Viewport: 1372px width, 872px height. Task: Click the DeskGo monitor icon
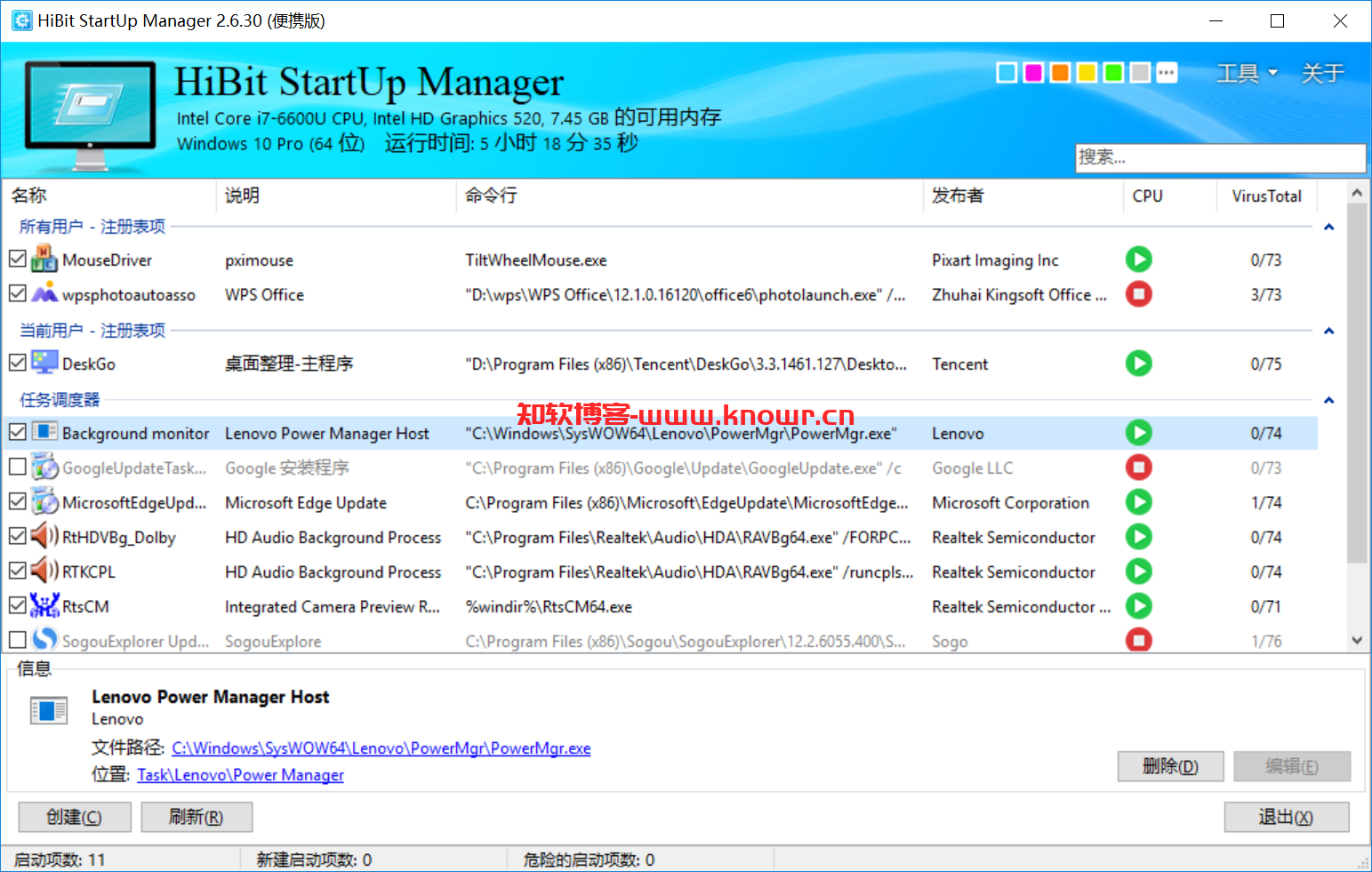pyautogui.click(x=44, y=363)
